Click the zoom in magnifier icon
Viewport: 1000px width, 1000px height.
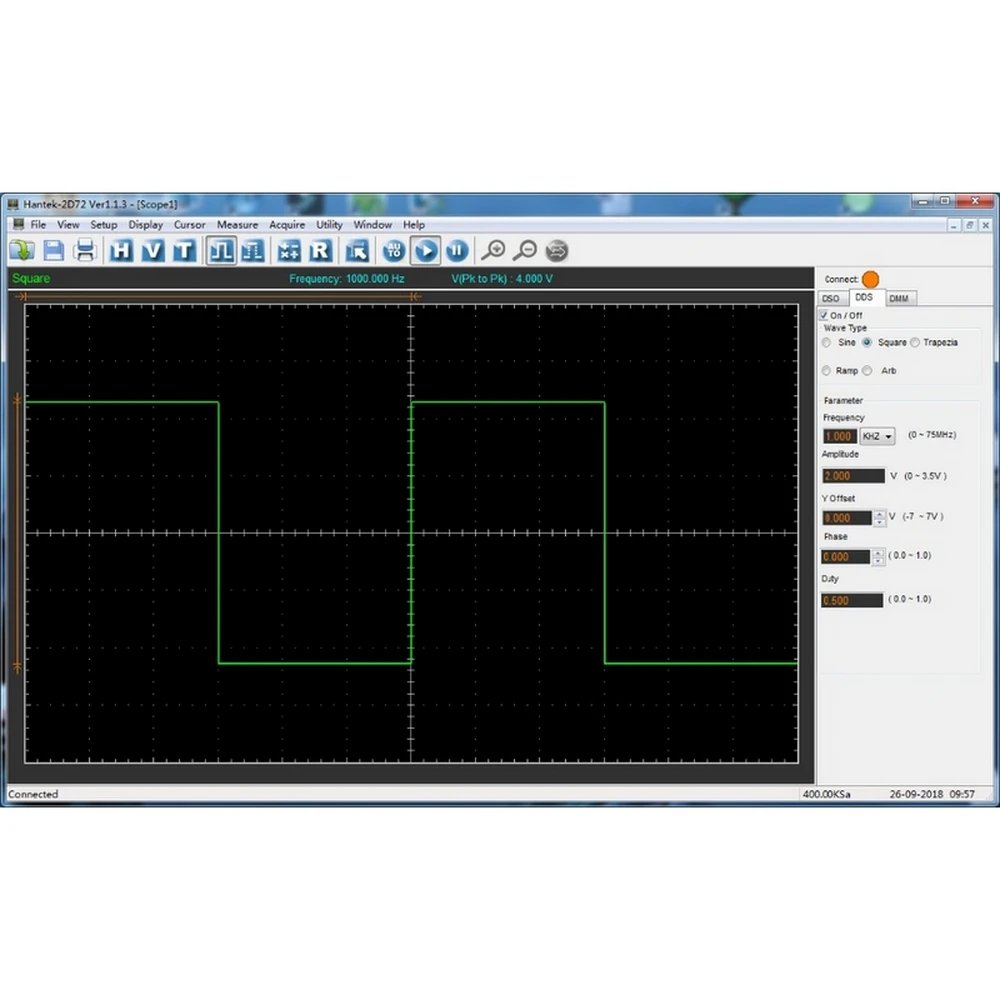tap(493, 251)
